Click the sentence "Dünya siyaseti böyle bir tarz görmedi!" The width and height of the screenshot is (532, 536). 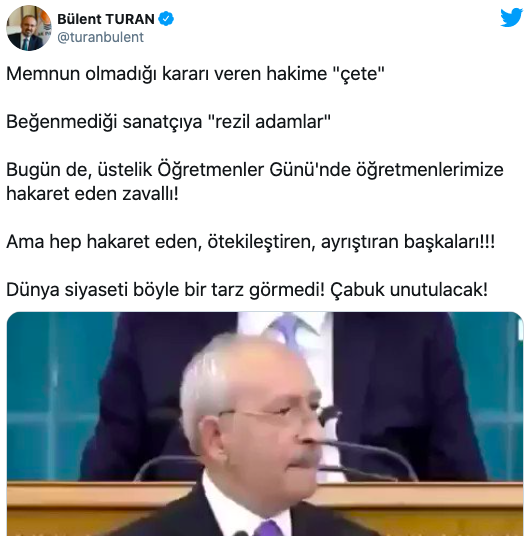165,290
